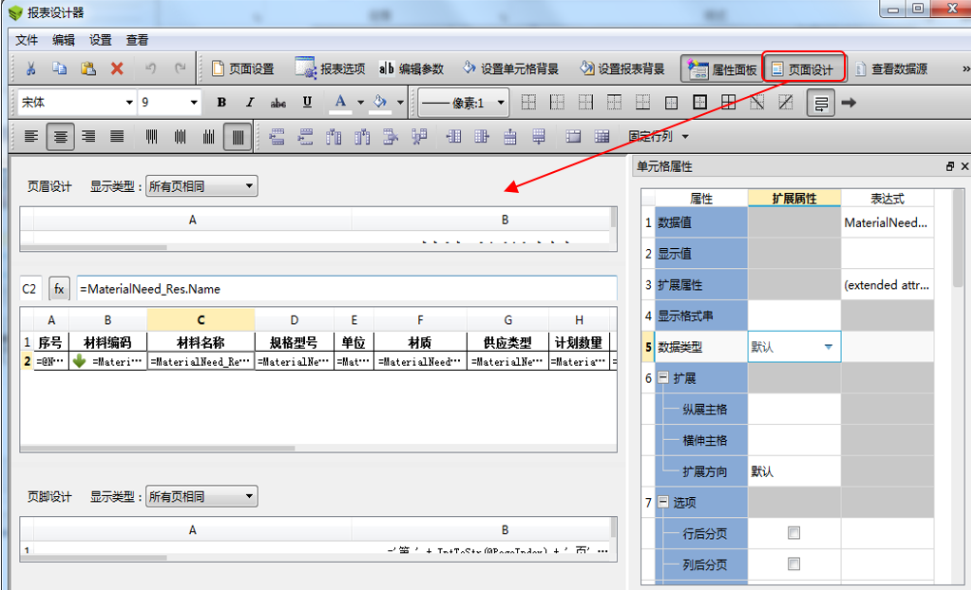Justify cell text horizontally

click(117, 137)
